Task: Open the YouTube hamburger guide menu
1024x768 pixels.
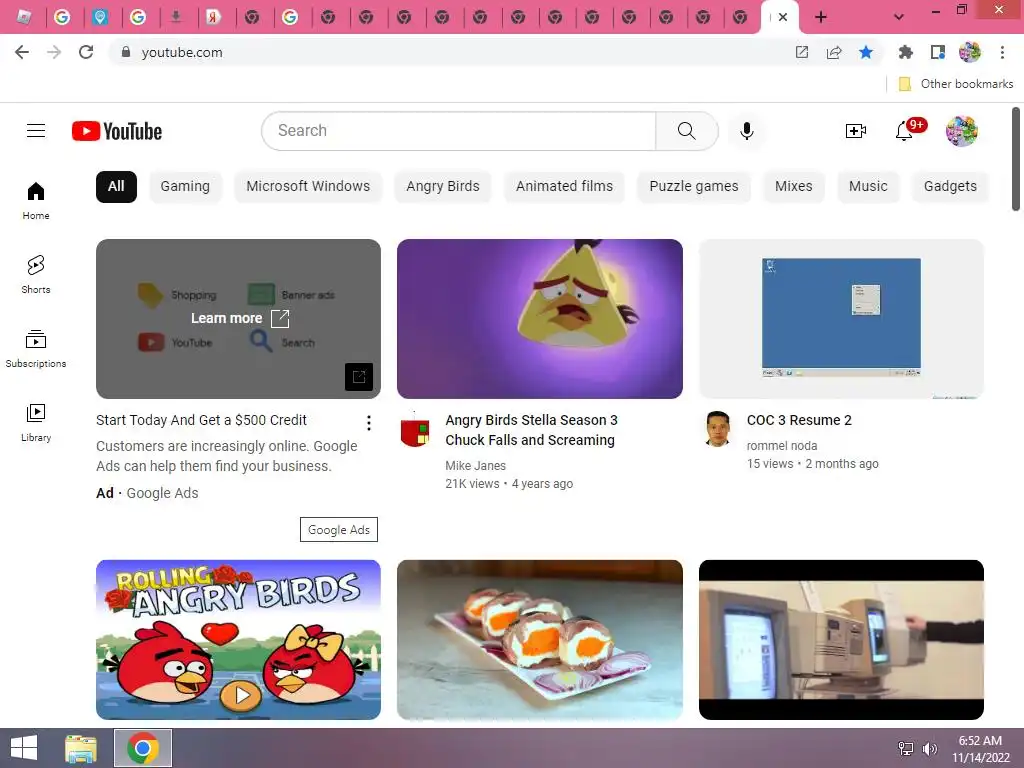Action: 36,131
